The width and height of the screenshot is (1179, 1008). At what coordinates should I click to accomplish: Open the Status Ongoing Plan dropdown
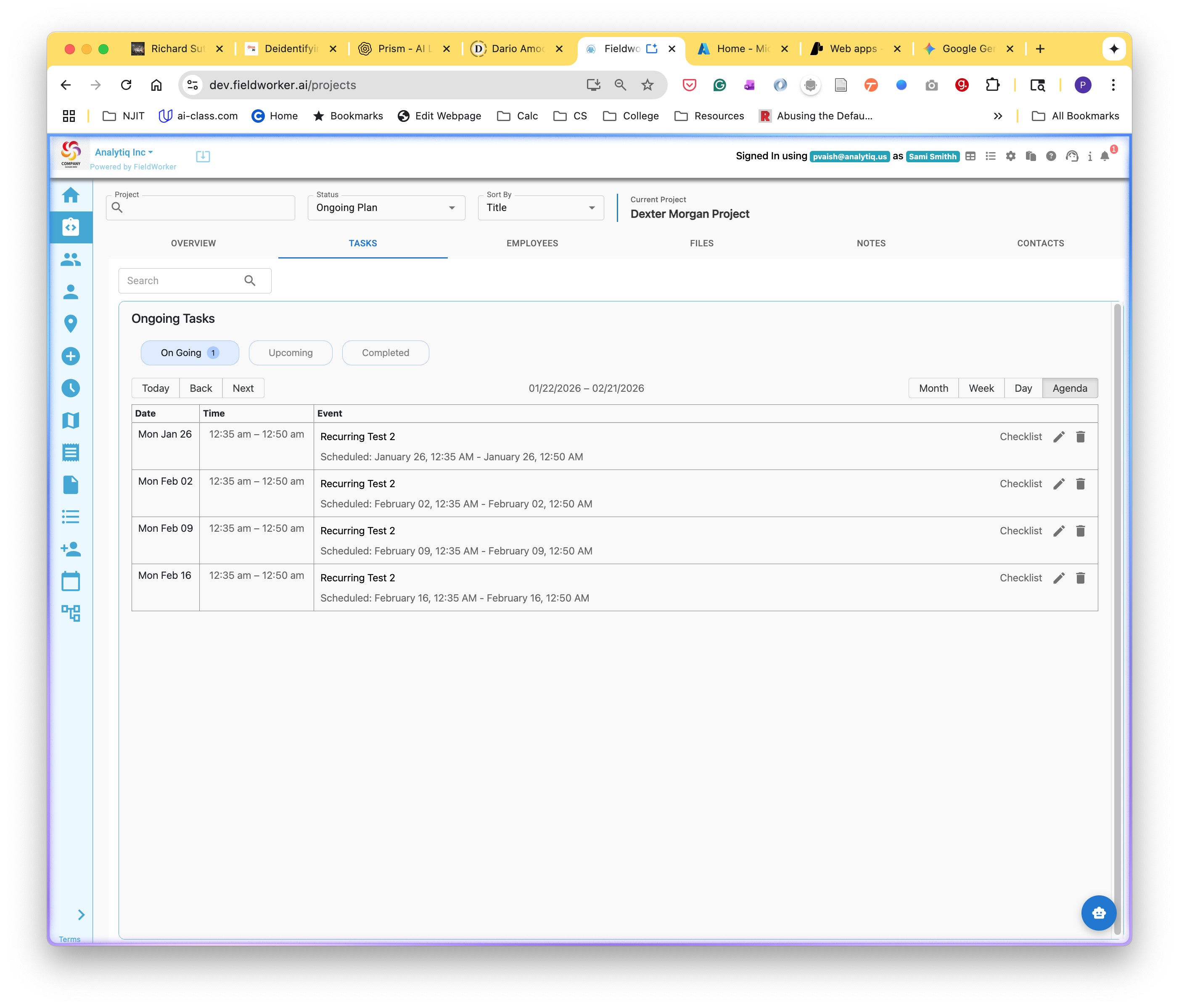(x=386, y=208)
